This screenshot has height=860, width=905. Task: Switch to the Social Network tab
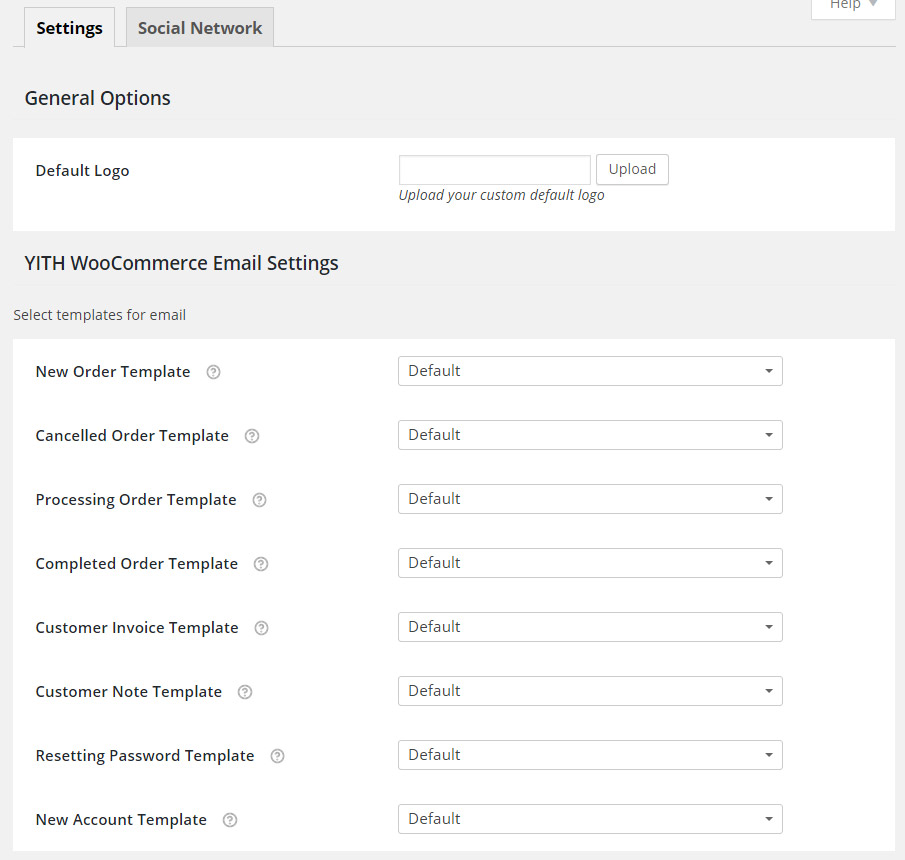point(200,28)
